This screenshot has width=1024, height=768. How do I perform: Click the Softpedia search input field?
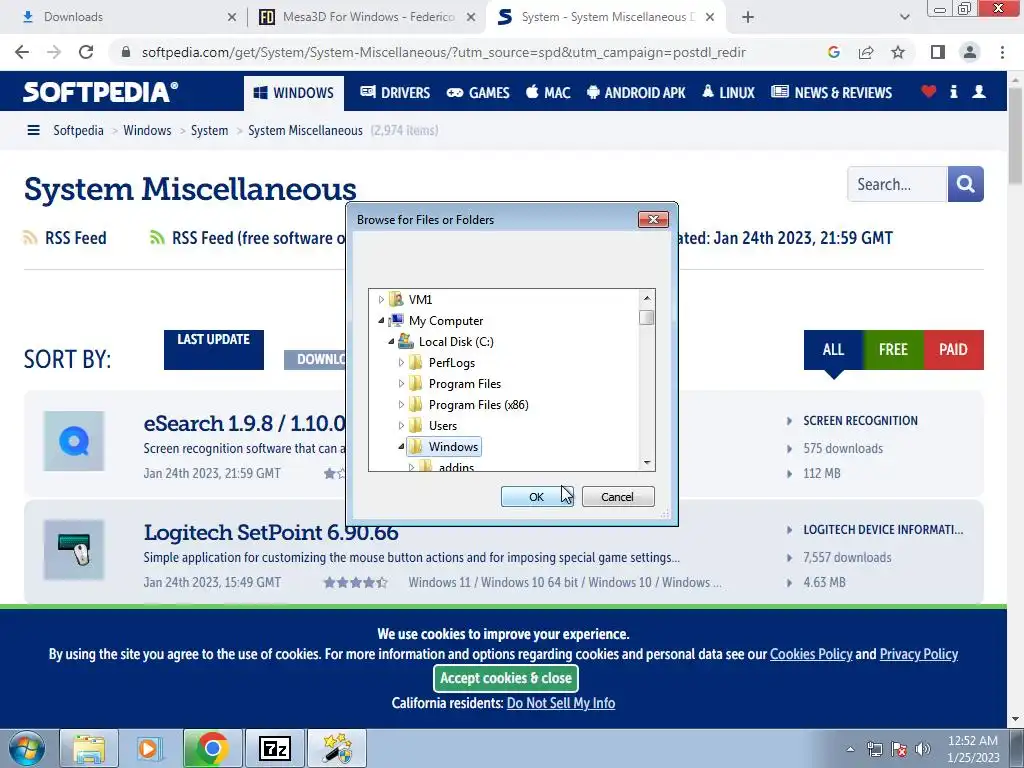pos(897,184)
